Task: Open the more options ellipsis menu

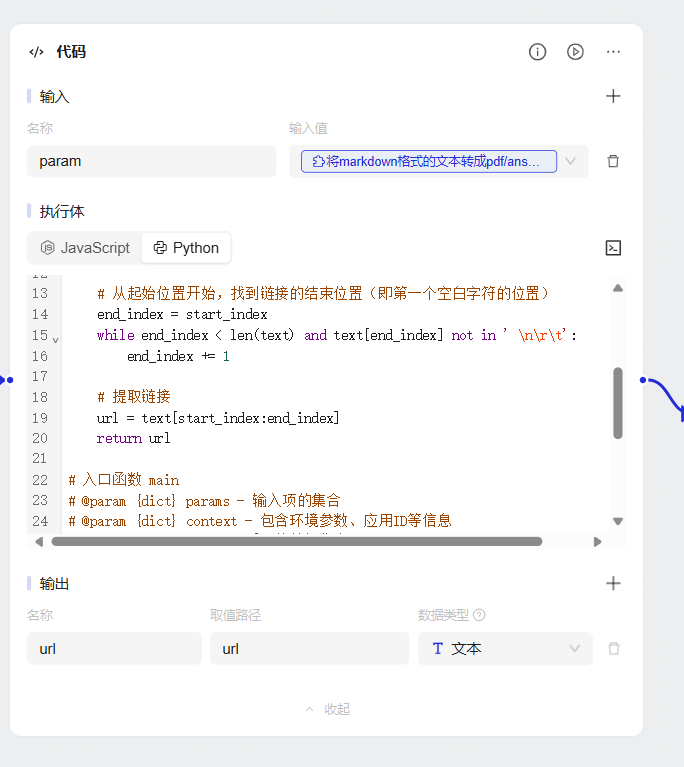Action: tap(613, 52)
